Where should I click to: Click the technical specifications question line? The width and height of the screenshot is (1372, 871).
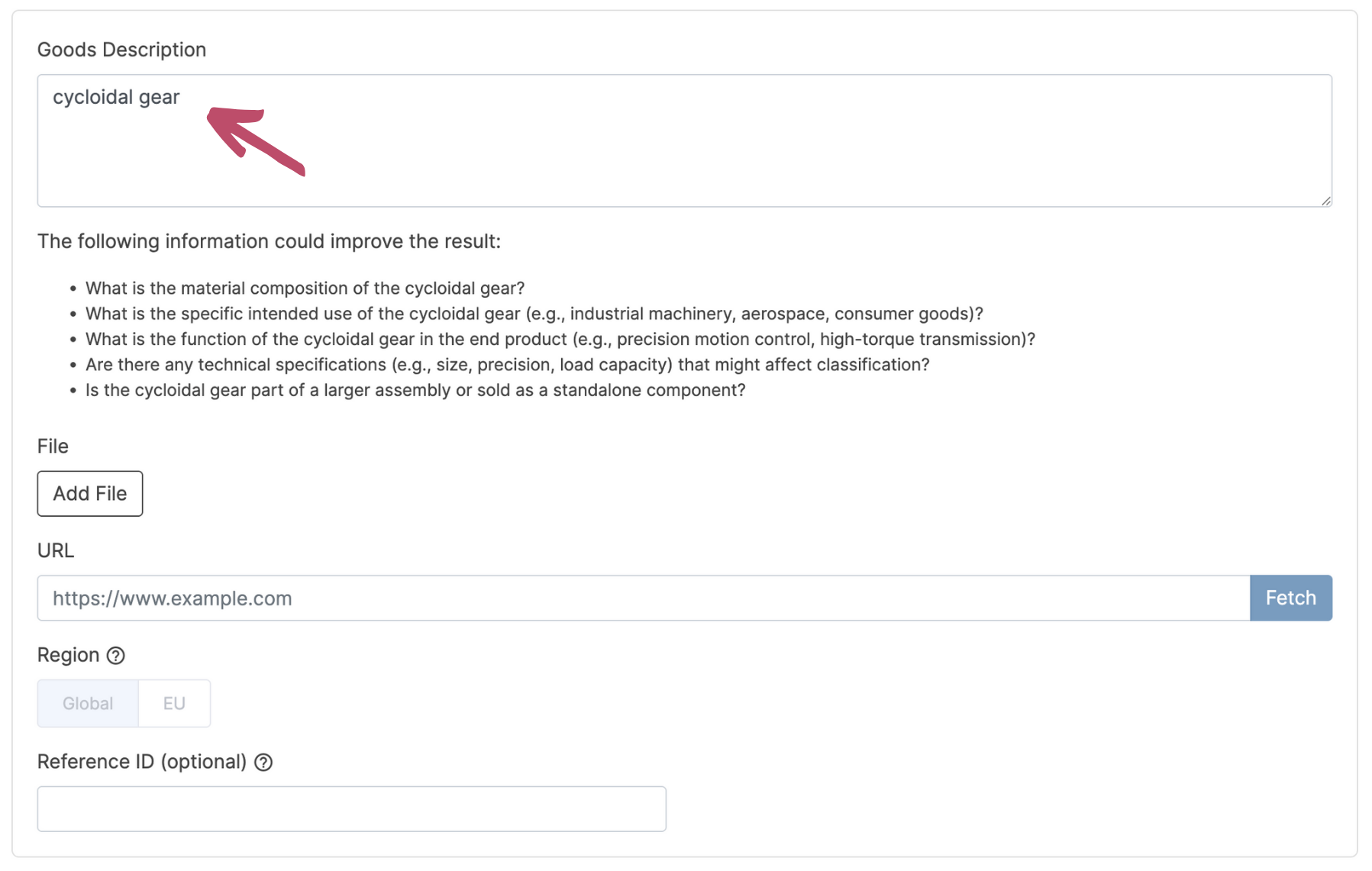(507, 365)
